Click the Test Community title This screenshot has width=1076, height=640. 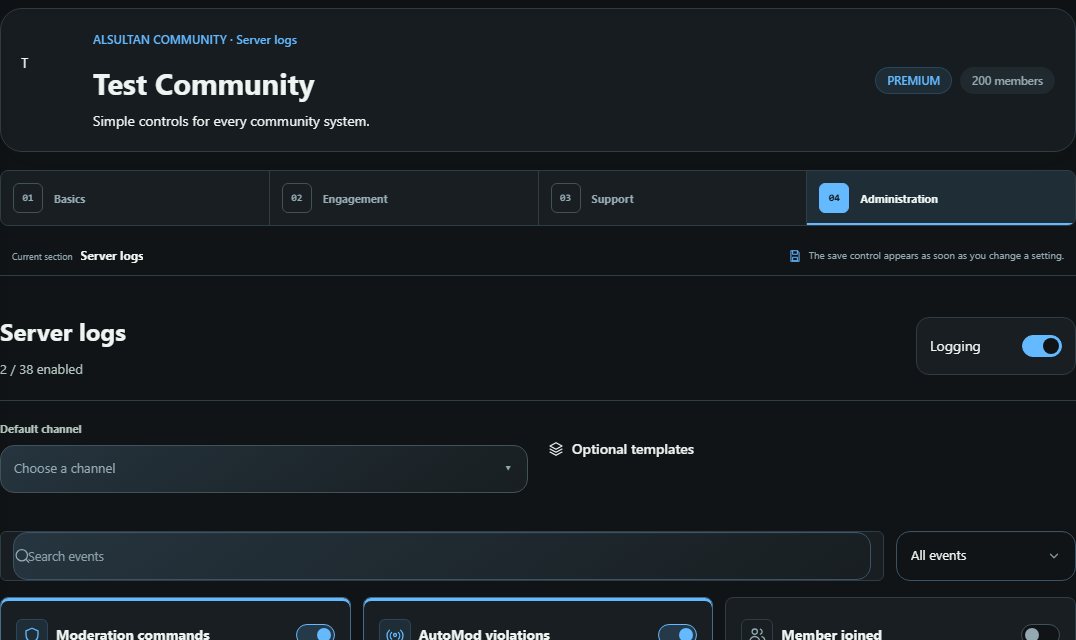(x=203, y=85)
